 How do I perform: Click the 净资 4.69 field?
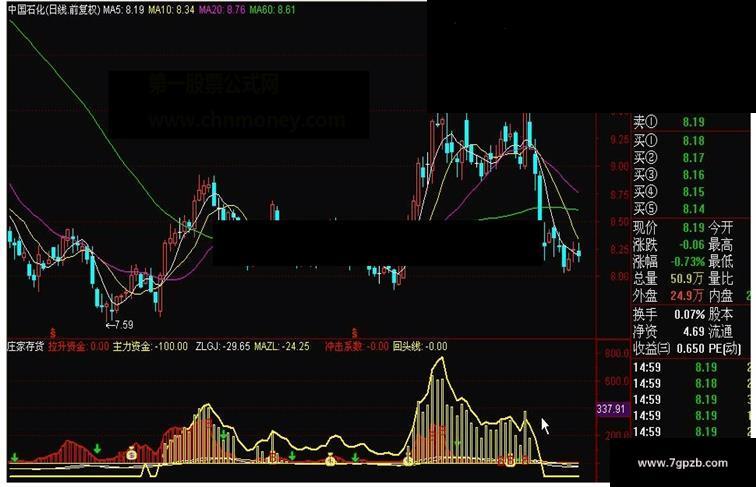[669, 331]
